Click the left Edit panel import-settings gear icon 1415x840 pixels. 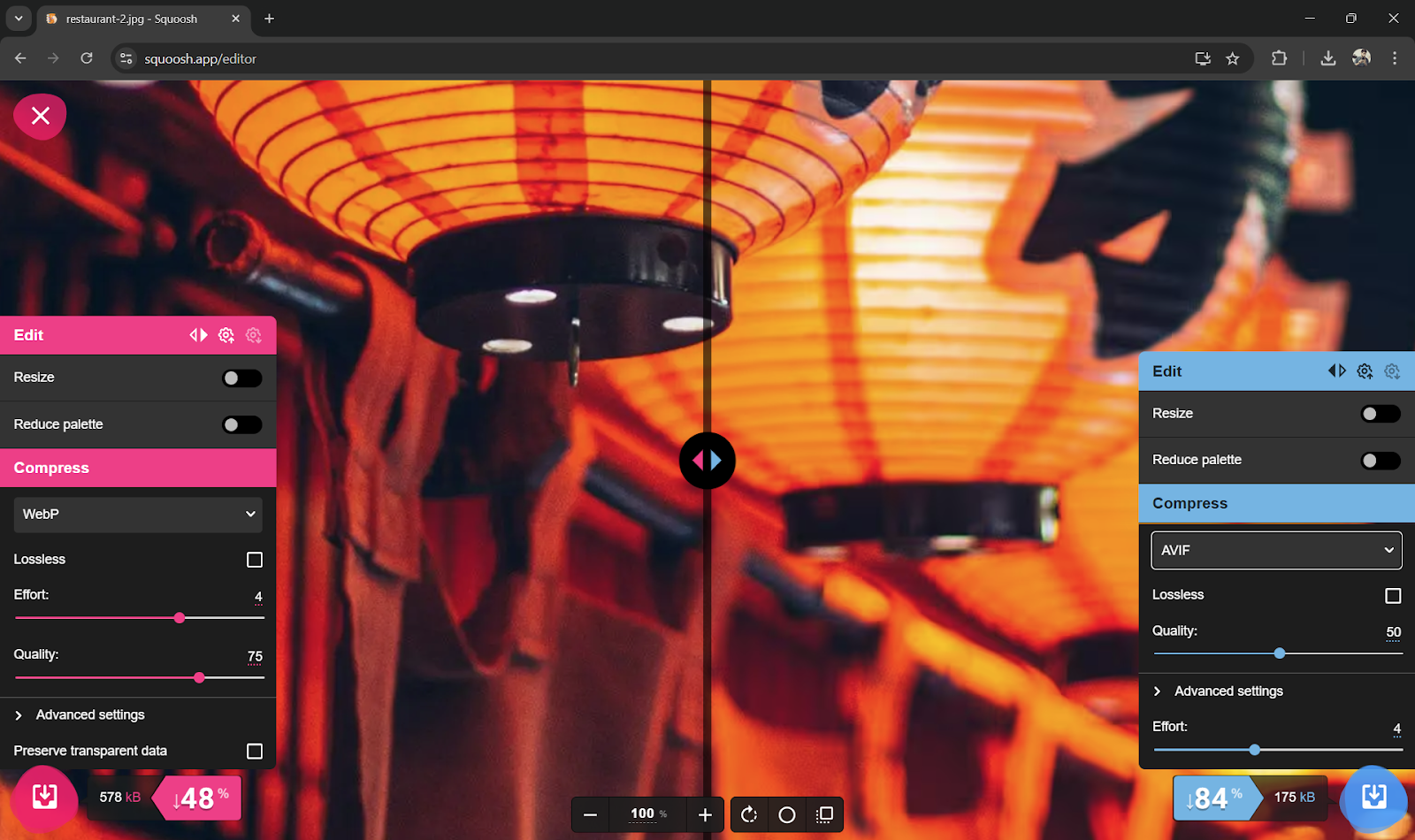(x=254, y=335)
